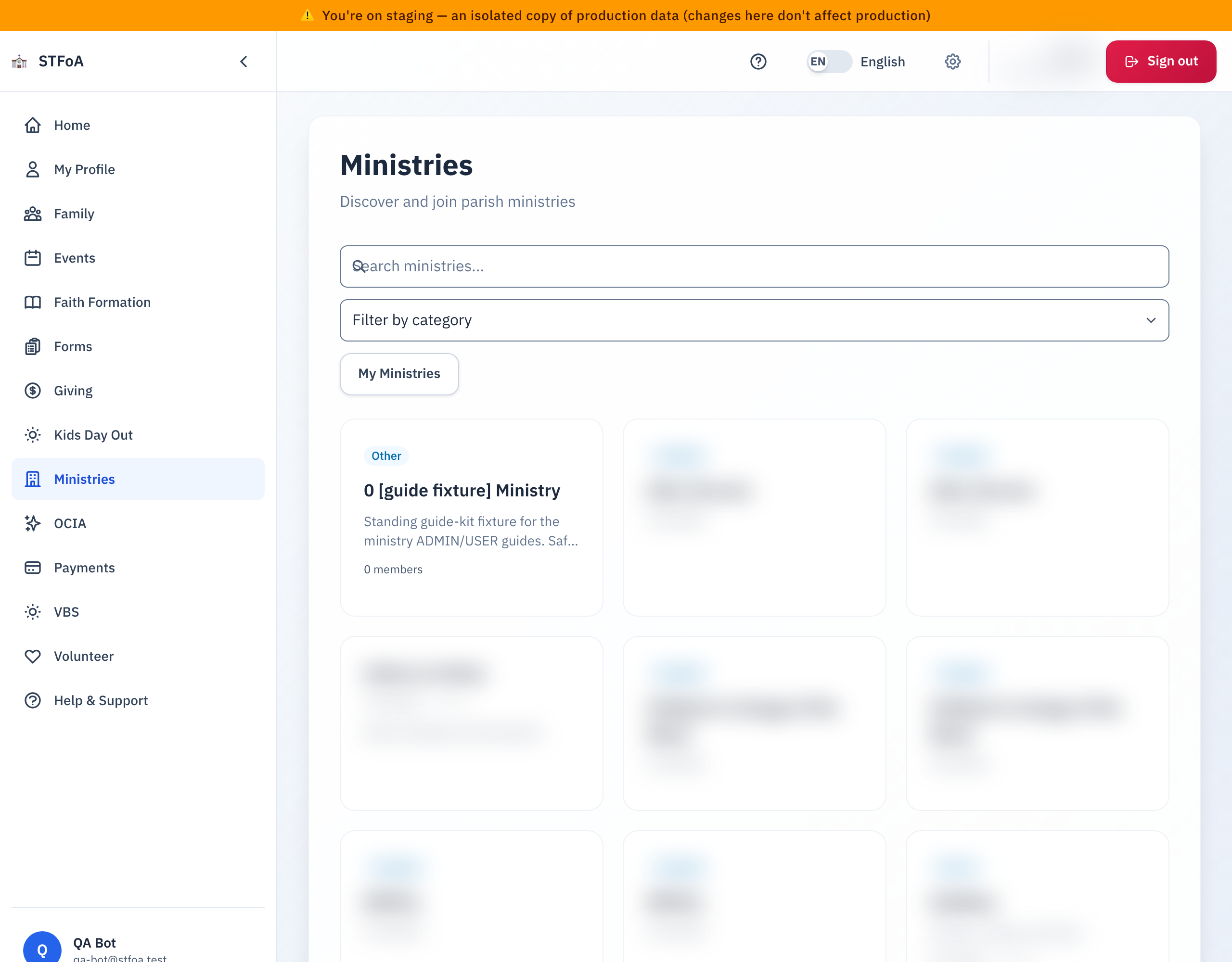1232x962 pixels.
Task: Click the QA Bot user name
Action: point(94,943)
